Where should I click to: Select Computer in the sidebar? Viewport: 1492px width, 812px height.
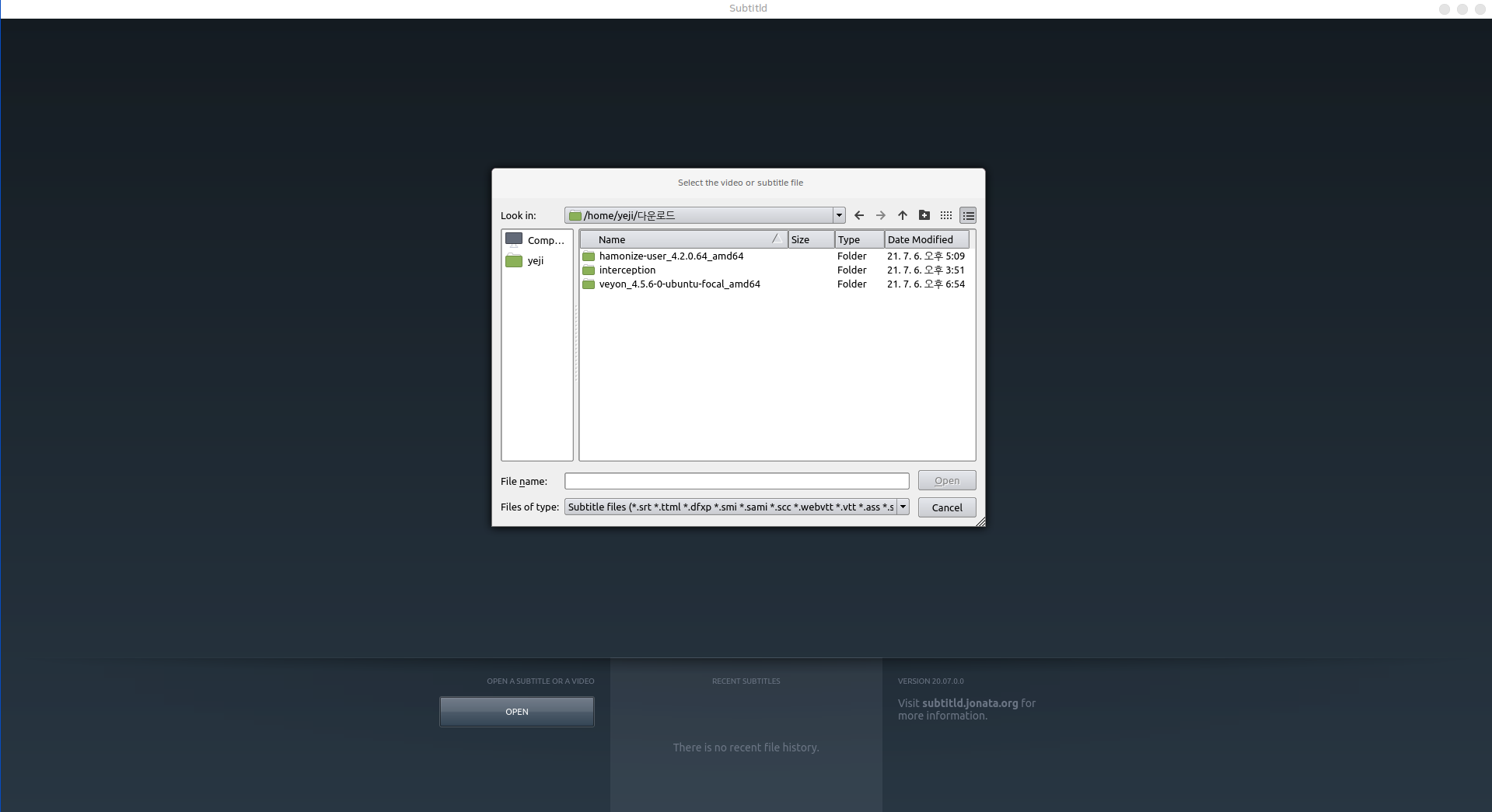pos(536,240)
